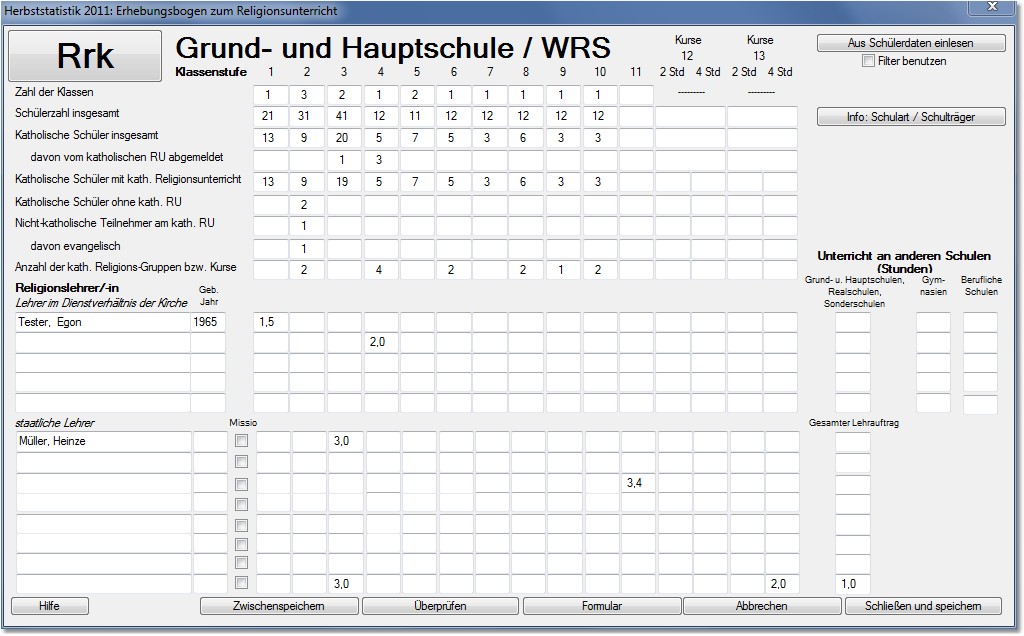Open "Info: Schulart / Schulträger"

click(x=911, y=116)
